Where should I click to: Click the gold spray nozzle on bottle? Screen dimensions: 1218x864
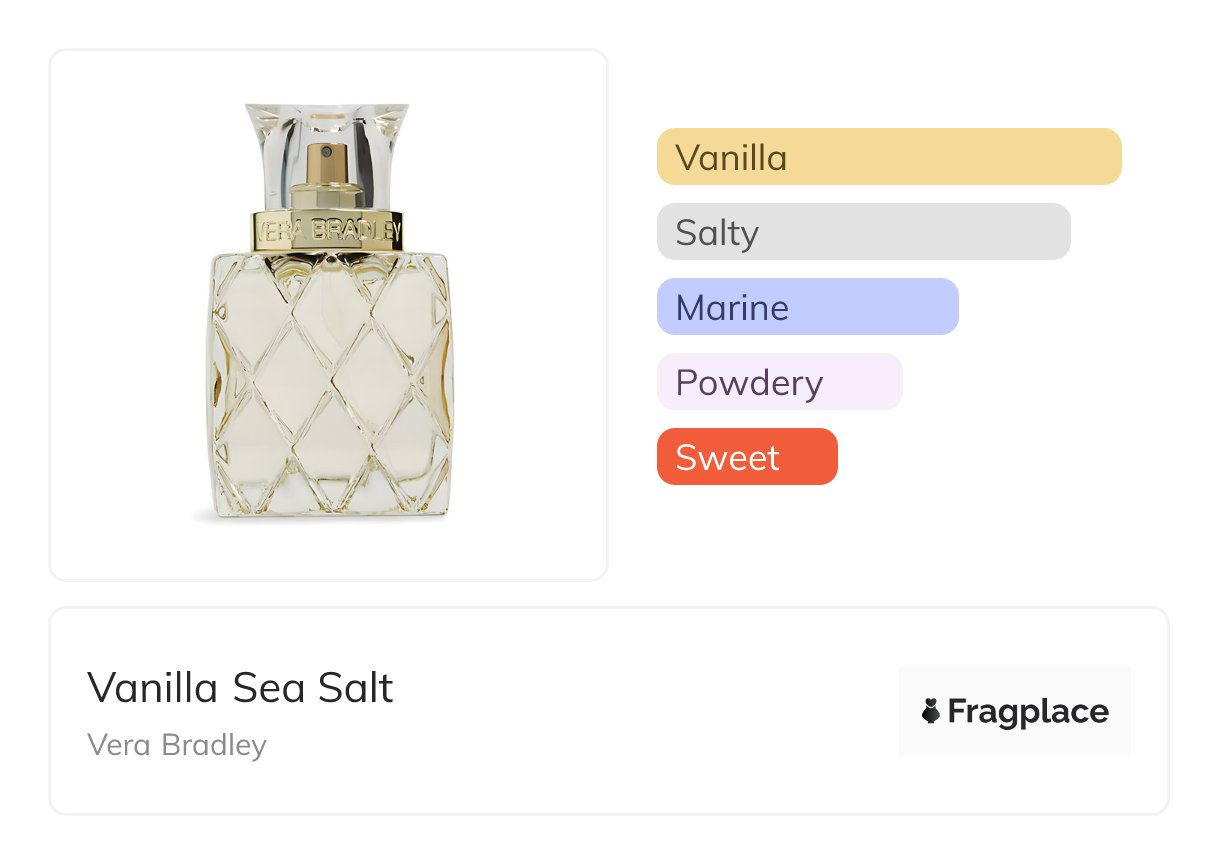click(x=326, y=163)
